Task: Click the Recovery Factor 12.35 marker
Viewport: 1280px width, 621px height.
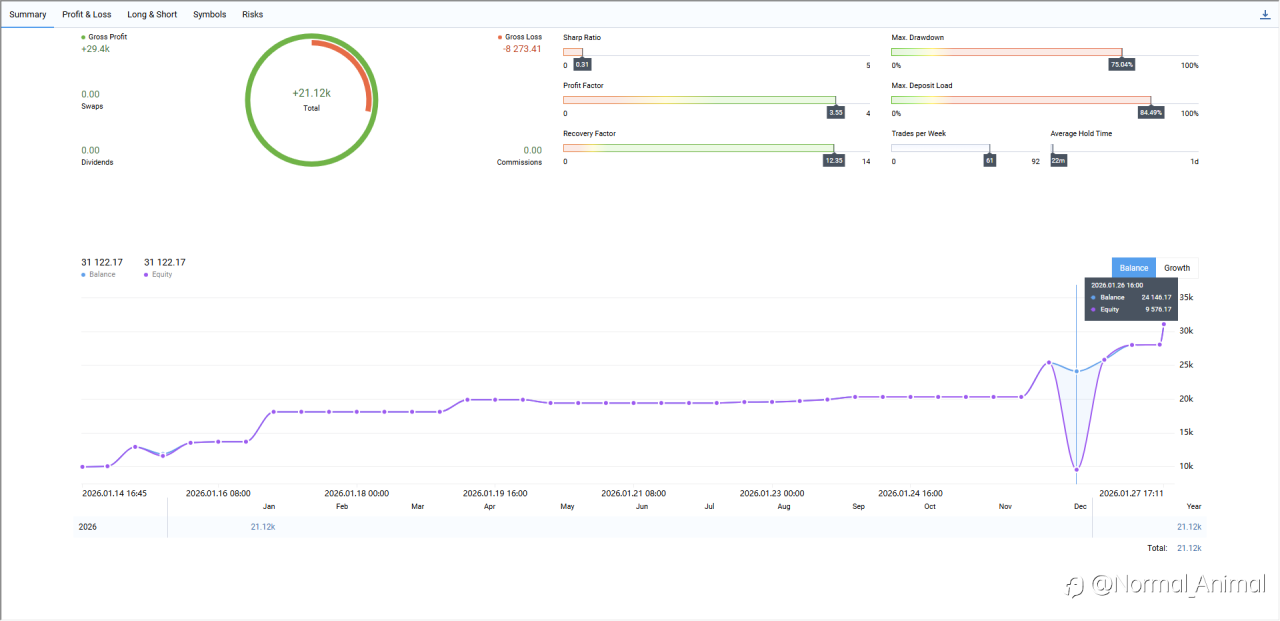Action: pos(833,160)
